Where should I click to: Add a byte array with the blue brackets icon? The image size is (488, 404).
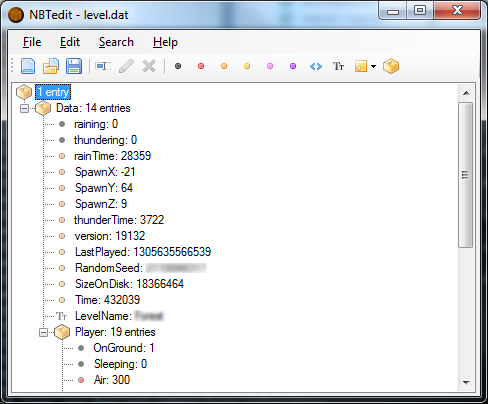coord(316,66)
